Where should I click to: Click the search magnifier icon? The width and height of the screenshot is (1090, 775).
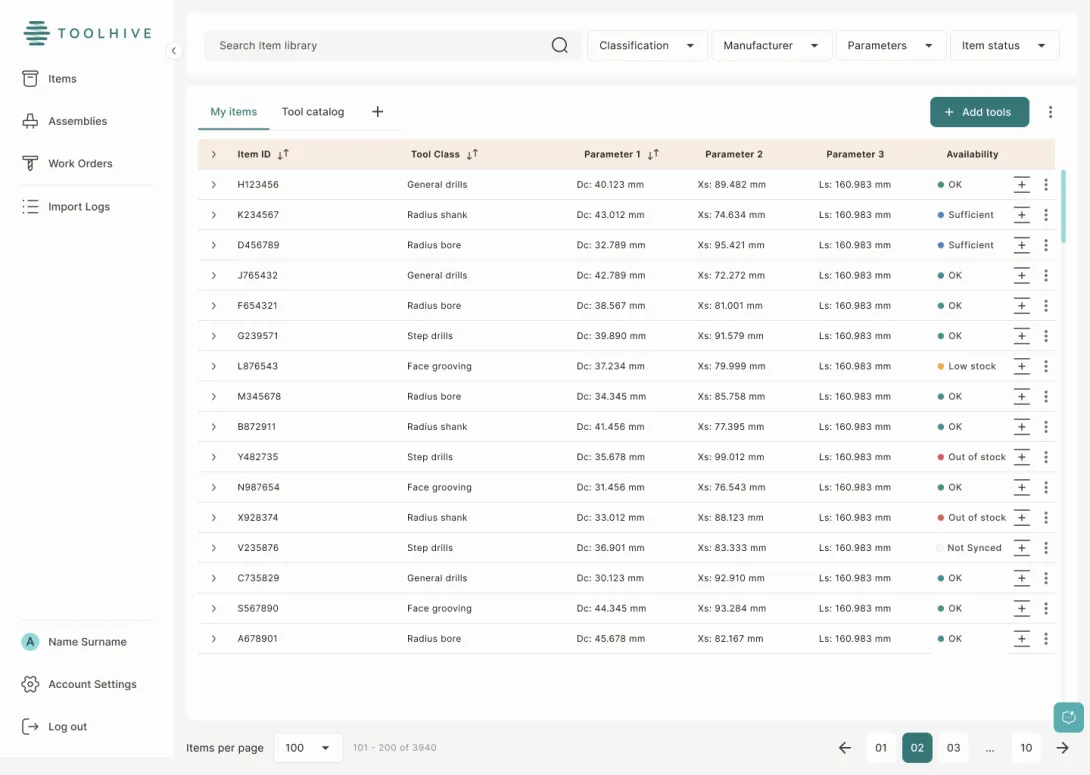coord(559,45)
